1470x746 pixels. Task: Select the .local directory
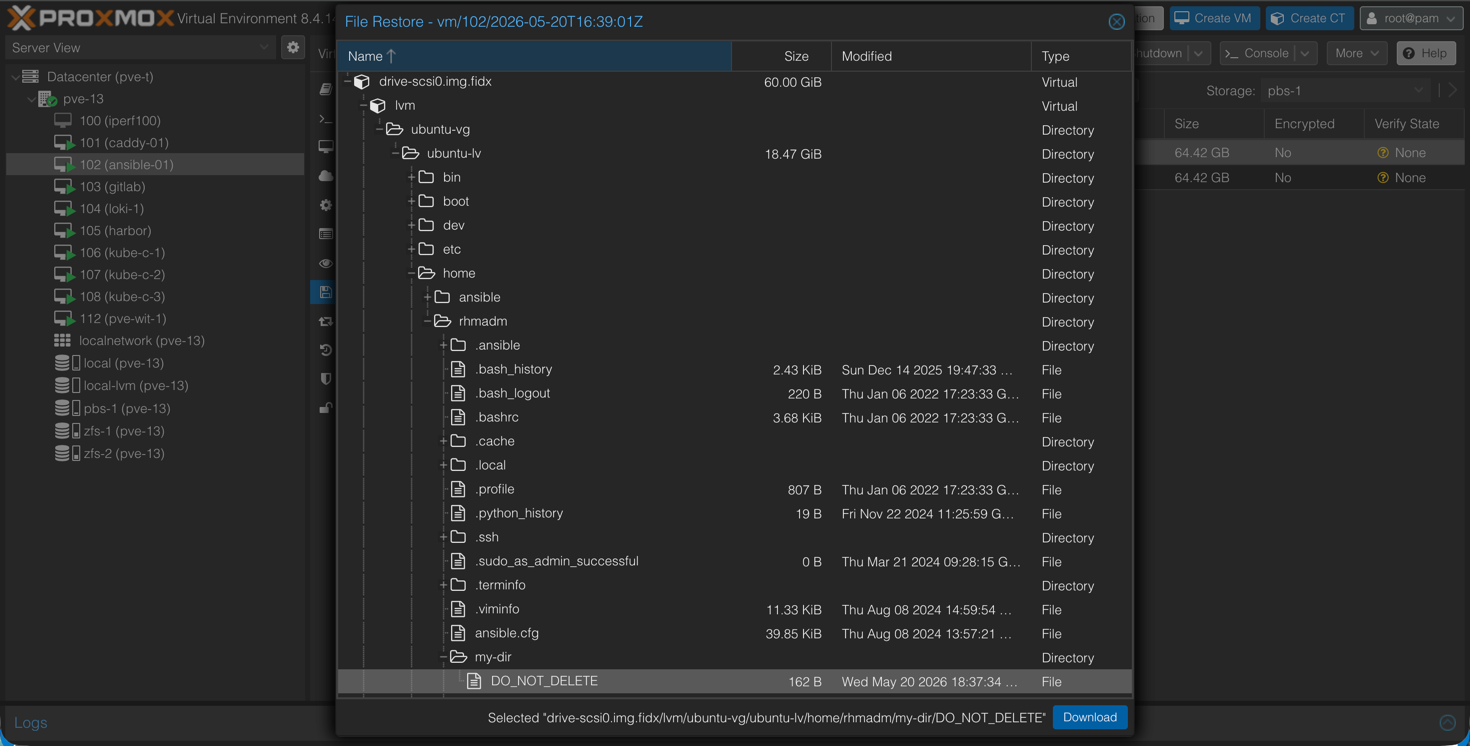735,466
